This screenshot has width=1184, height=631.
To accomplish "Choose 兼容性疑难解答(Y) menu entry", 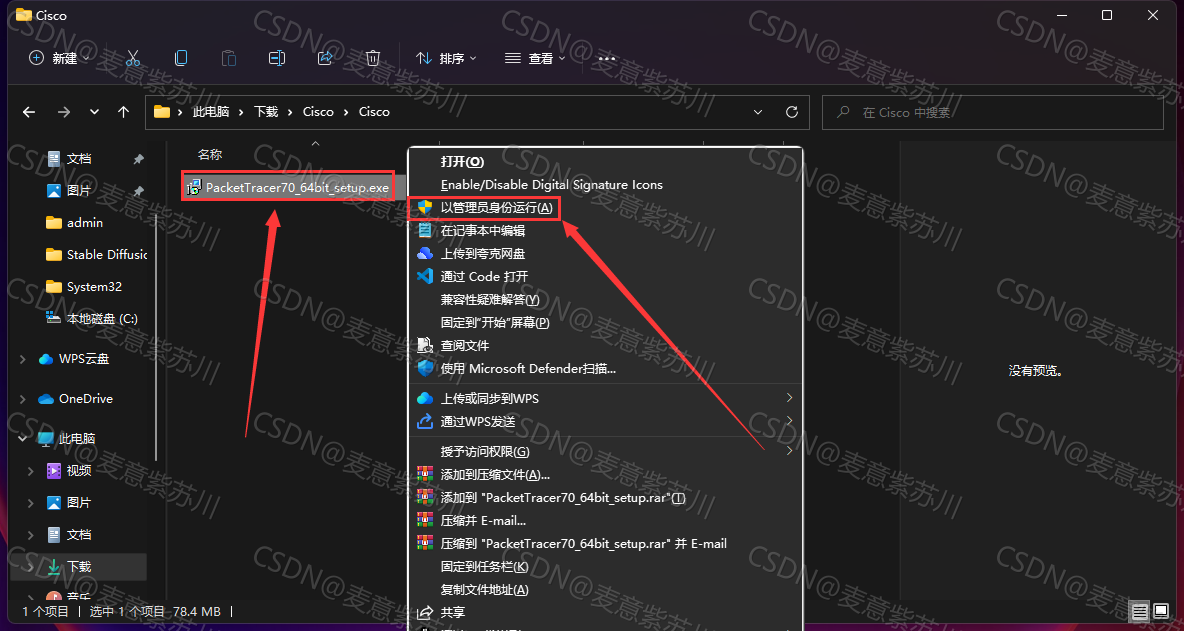I will click(x=490, y=300).
